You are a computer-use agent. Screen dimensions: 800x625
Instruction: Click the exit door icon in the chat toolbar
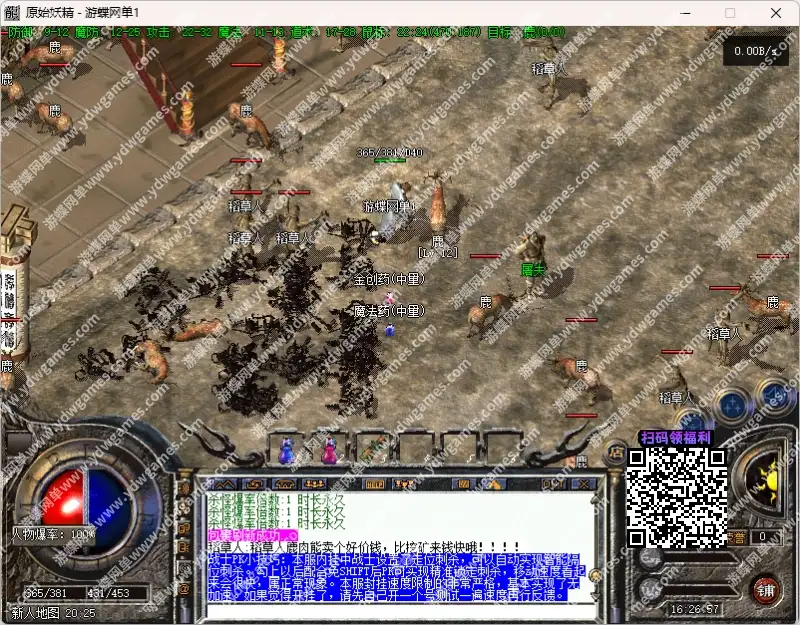coord(553,484)
